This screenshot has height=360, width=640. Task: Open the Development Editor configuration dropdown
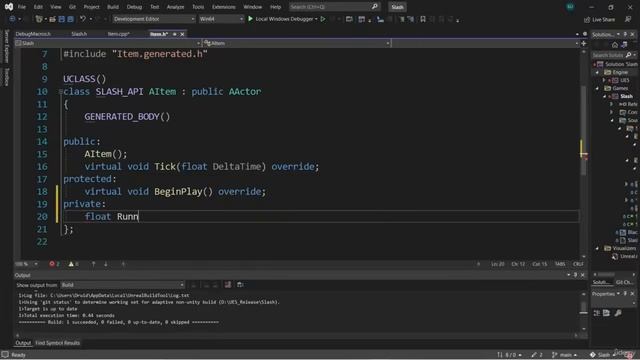pos(153,19)
